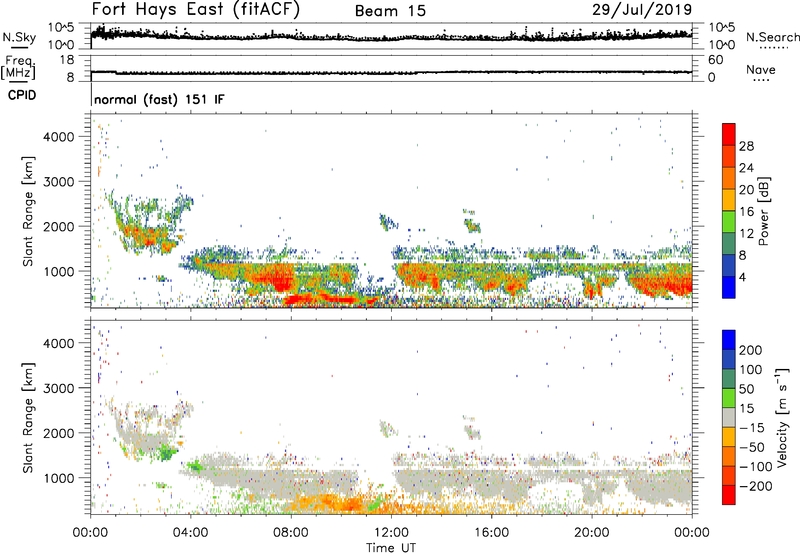Select the date text "29/Jul/2019"
The image size is (800, 554).
(642, 10)
